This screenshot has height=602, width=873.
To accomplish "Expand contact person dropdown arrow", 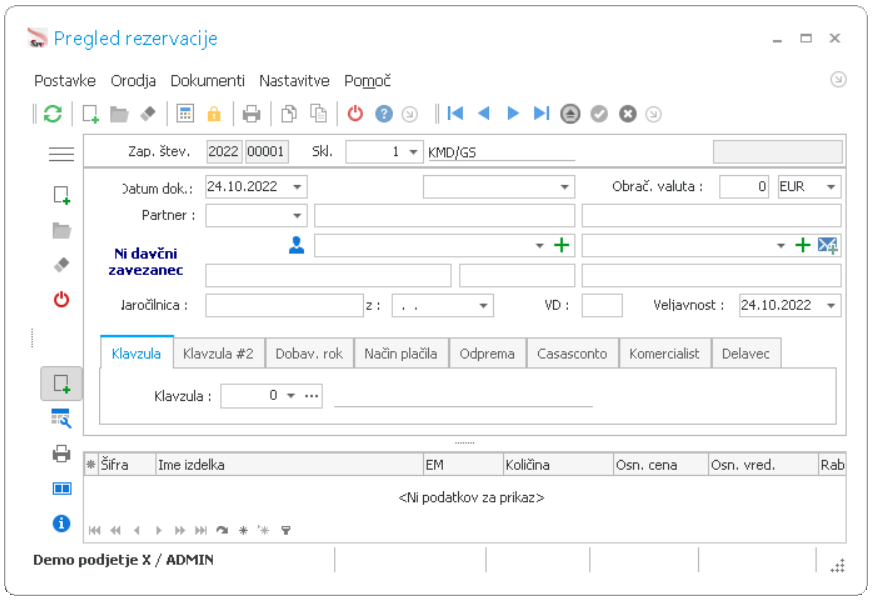I will pos(540,246).
